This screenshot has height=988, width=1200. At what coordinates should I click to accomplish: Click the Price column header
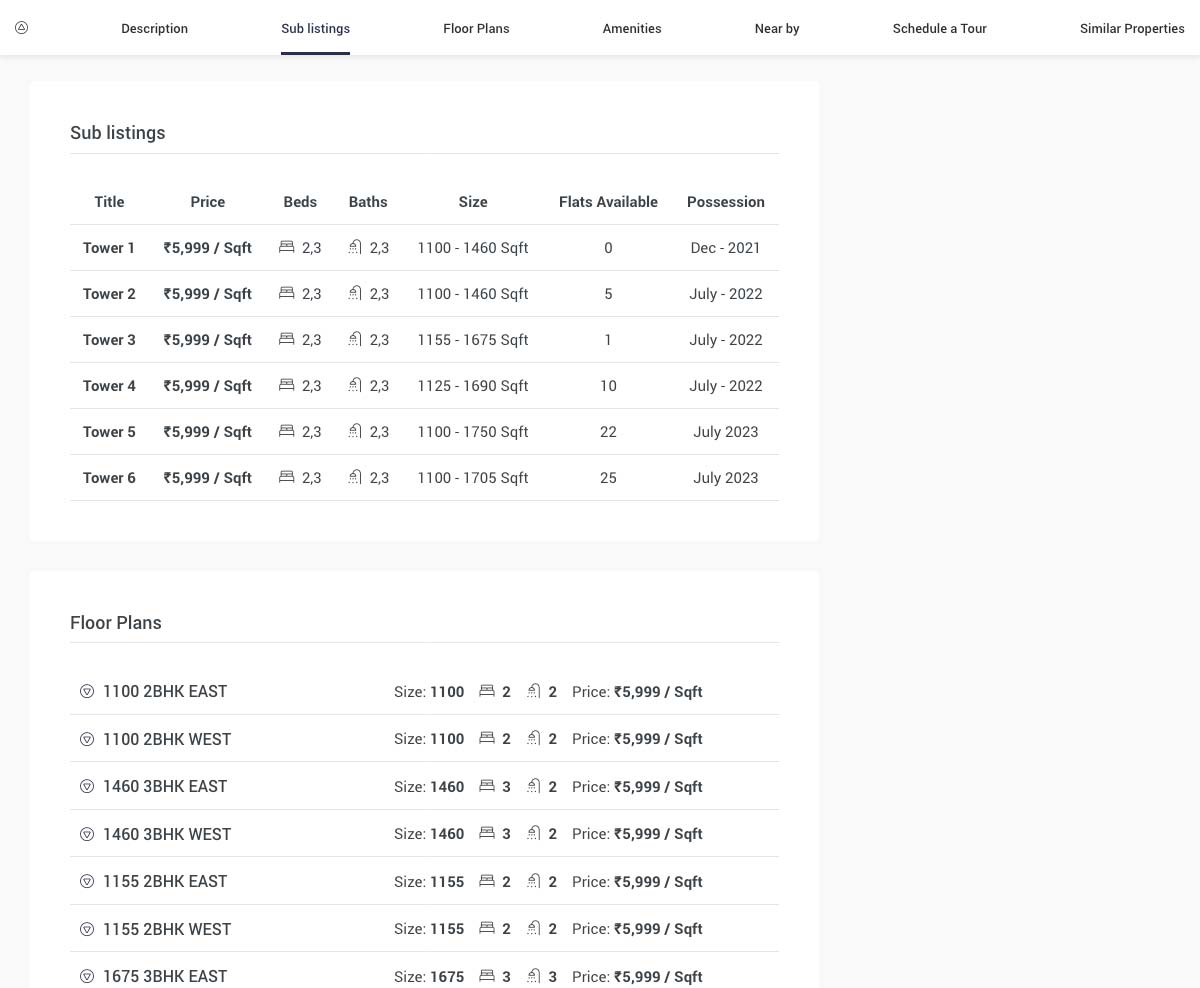tap(207, 202)
